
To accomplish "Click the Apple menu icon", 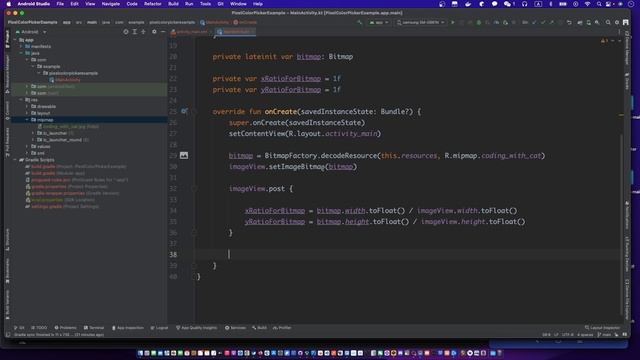I will pyautogui.click(x=9, y=4).
